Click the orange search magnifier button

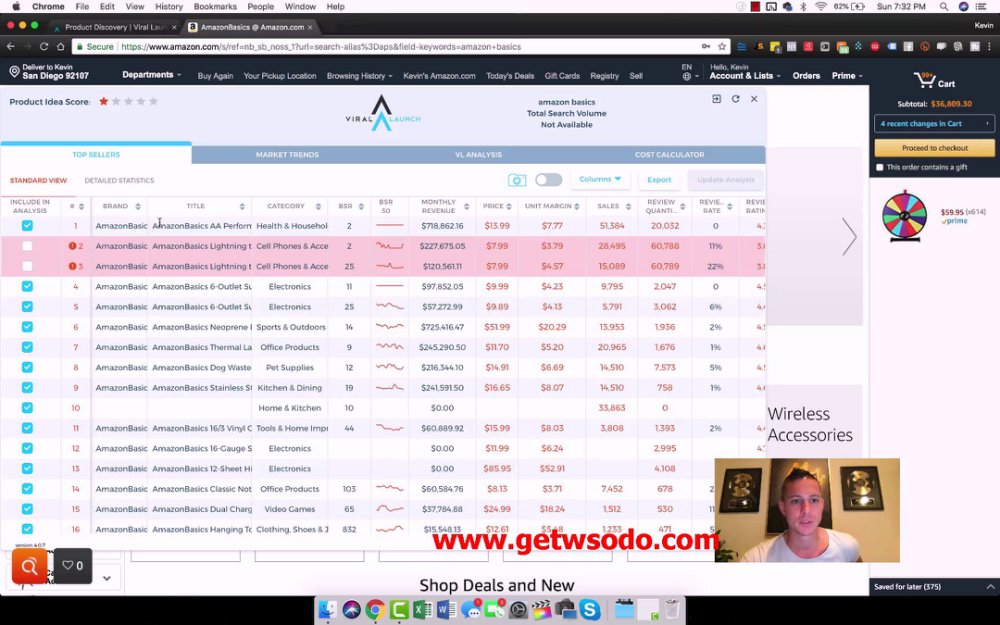pos(29,565)
